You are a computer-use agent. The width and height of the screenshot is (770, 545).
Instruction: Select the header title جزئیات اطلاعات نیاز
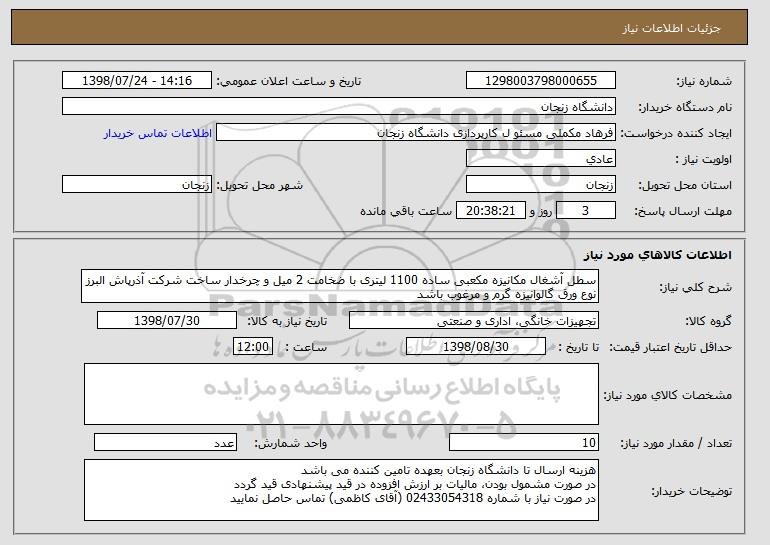pos(671,28)
